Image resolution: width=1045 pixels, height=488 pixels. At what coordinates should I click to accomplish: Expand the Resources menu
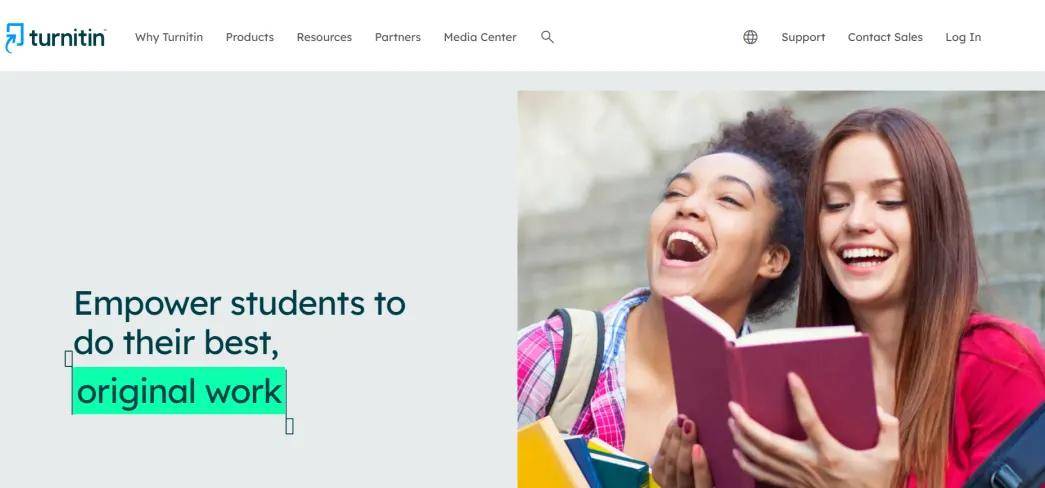click(x=324, y=37)
